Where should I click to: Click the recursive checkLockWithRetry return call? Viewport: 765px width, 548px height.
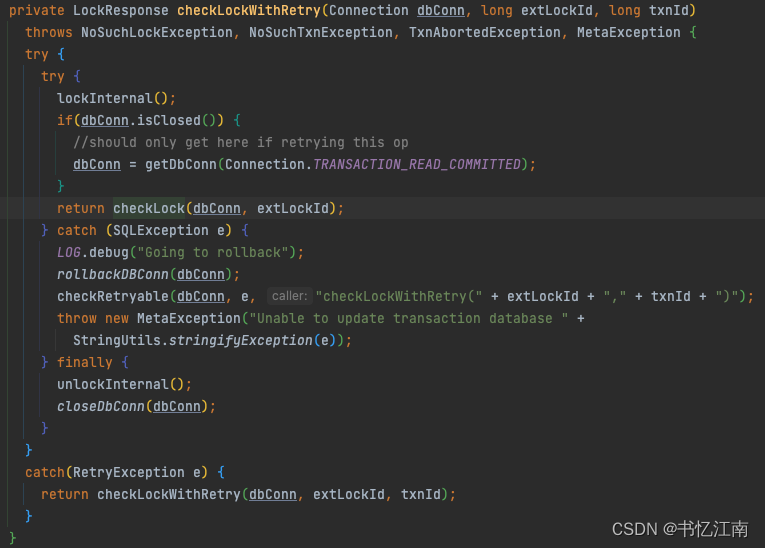tap(168, 494)
